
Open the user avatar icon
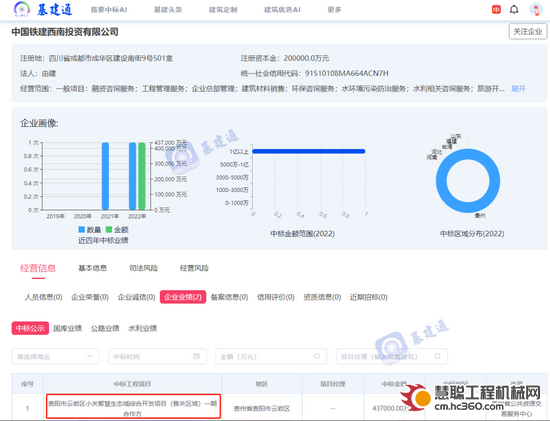[536, 9]
